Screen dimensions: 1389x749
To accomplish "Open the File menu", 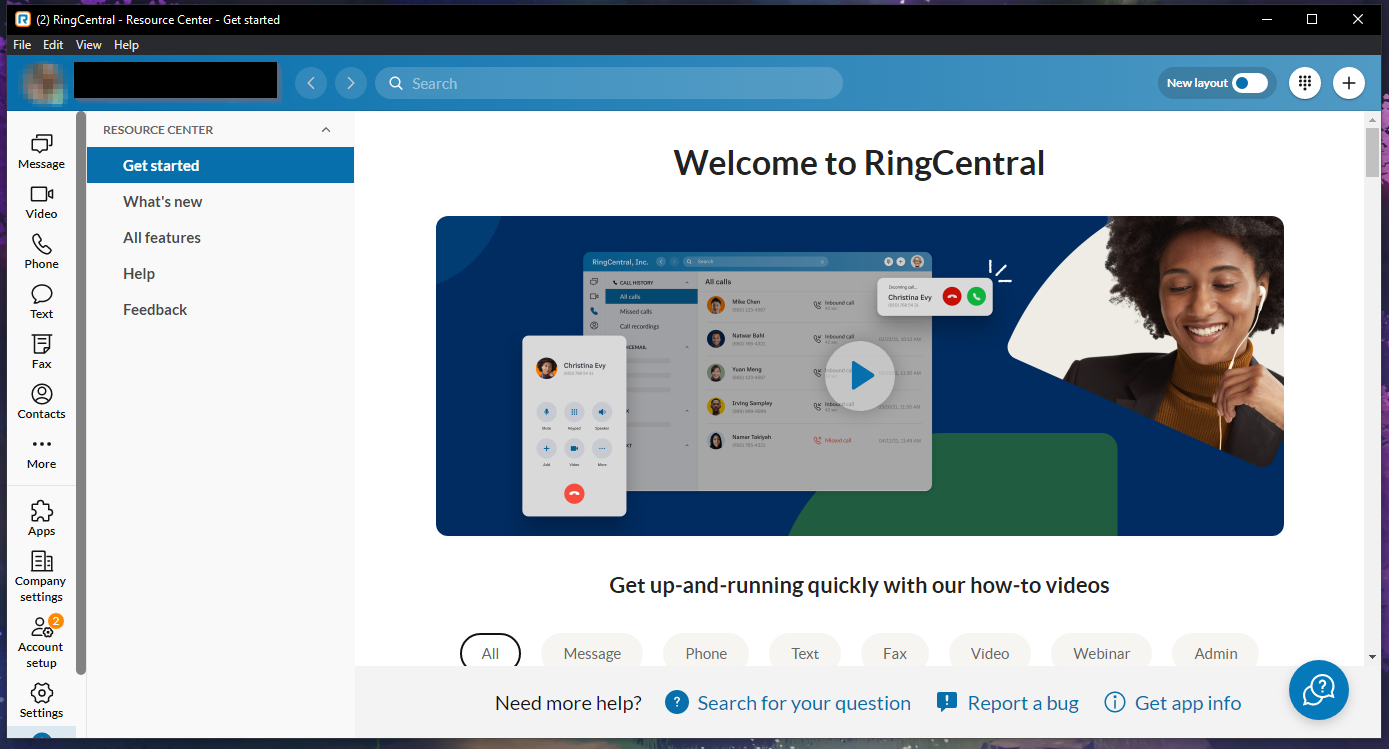I will pyautogui.click(x=22, y=45).
